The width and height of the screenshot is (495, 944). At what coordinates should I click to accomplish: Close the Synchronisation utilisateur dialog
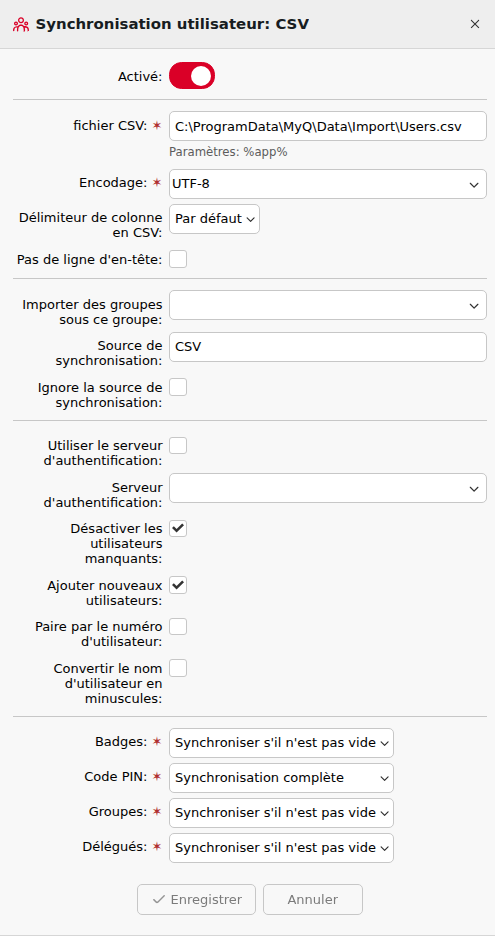tap(475, 24)
